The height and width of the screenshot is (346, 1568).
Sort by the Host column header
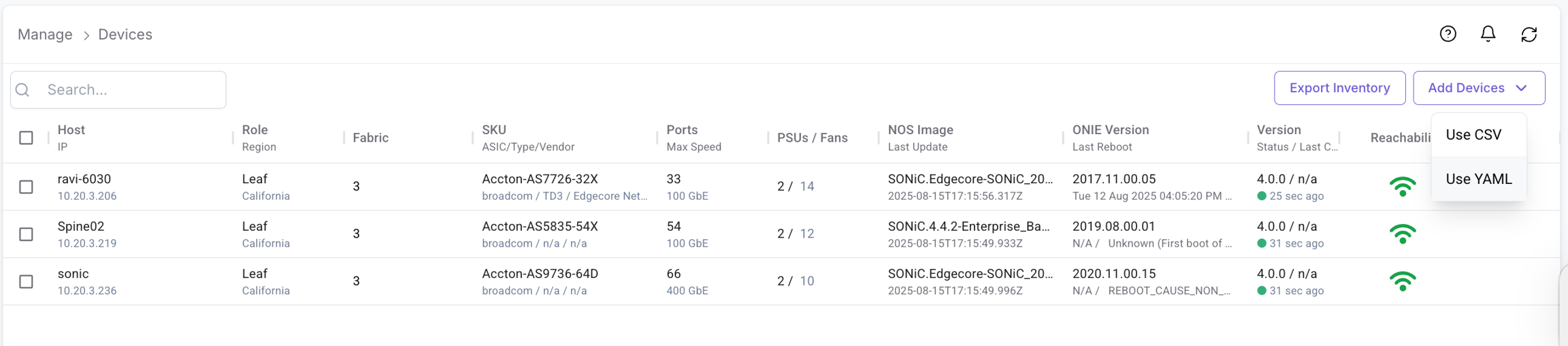(x=71, y=130)
